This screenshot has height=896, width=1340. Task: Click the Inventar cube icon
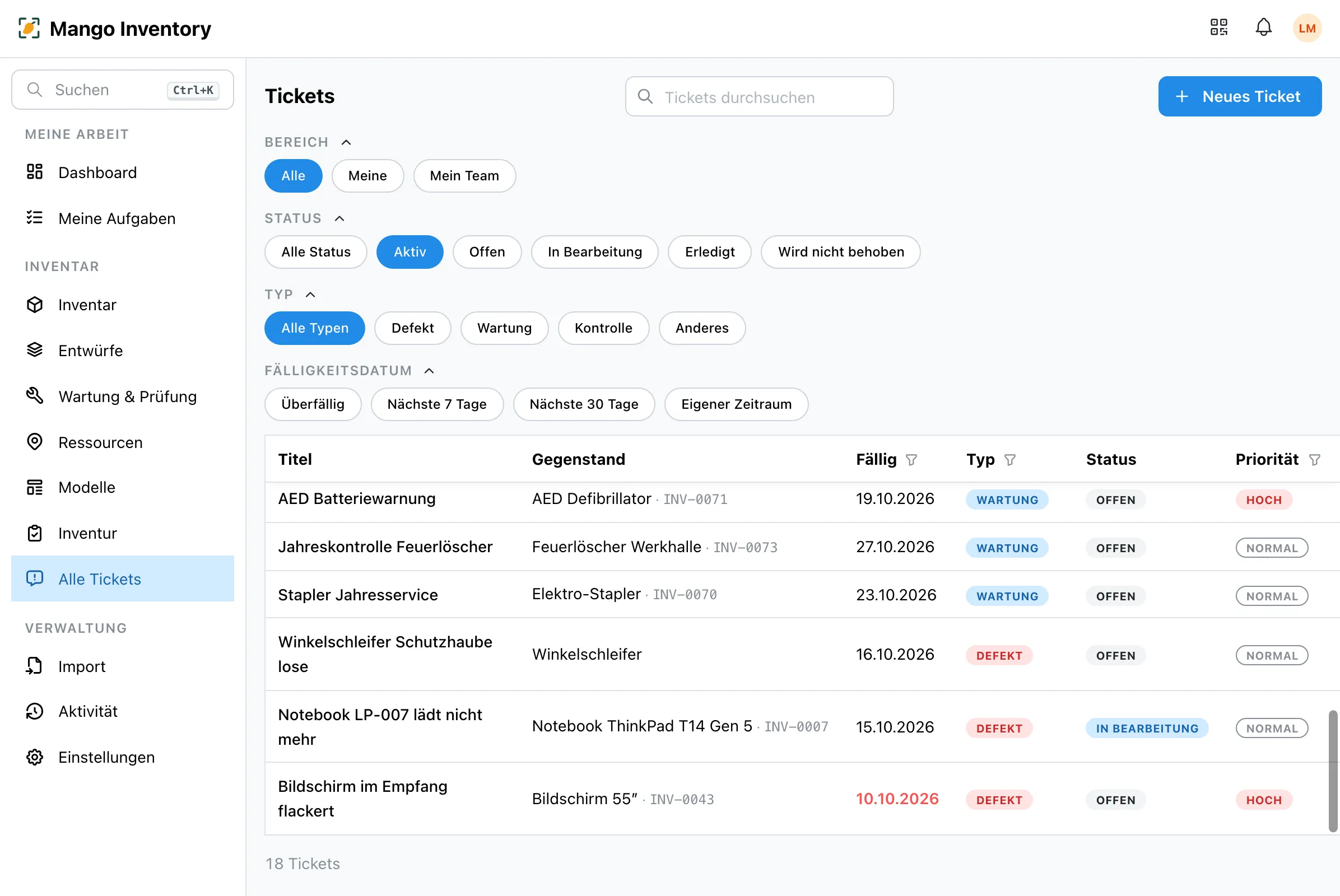pos(35,305)
